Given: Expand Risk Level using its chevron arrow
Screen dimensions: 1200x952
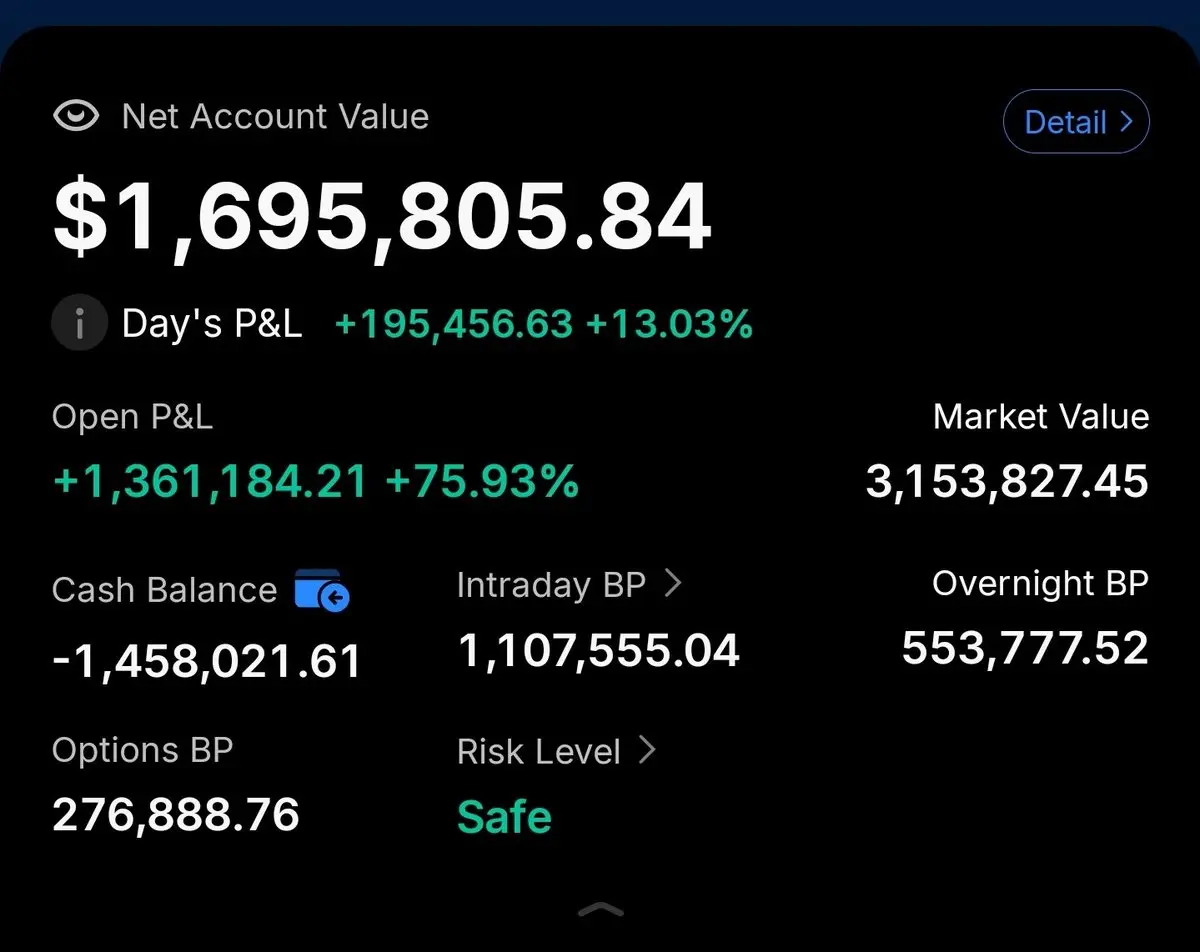Looking at the screenshot, I should pos(647,750).
